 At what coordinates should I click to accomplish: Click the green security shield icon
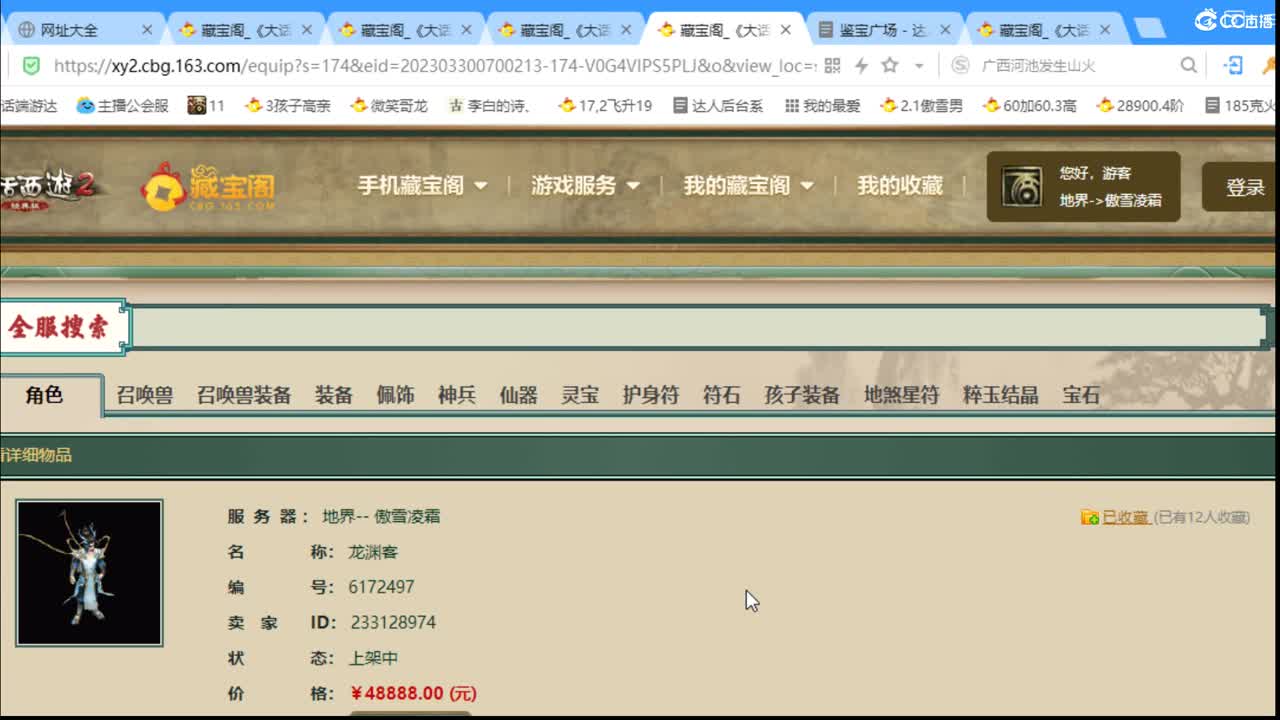(x=31, y=65)
